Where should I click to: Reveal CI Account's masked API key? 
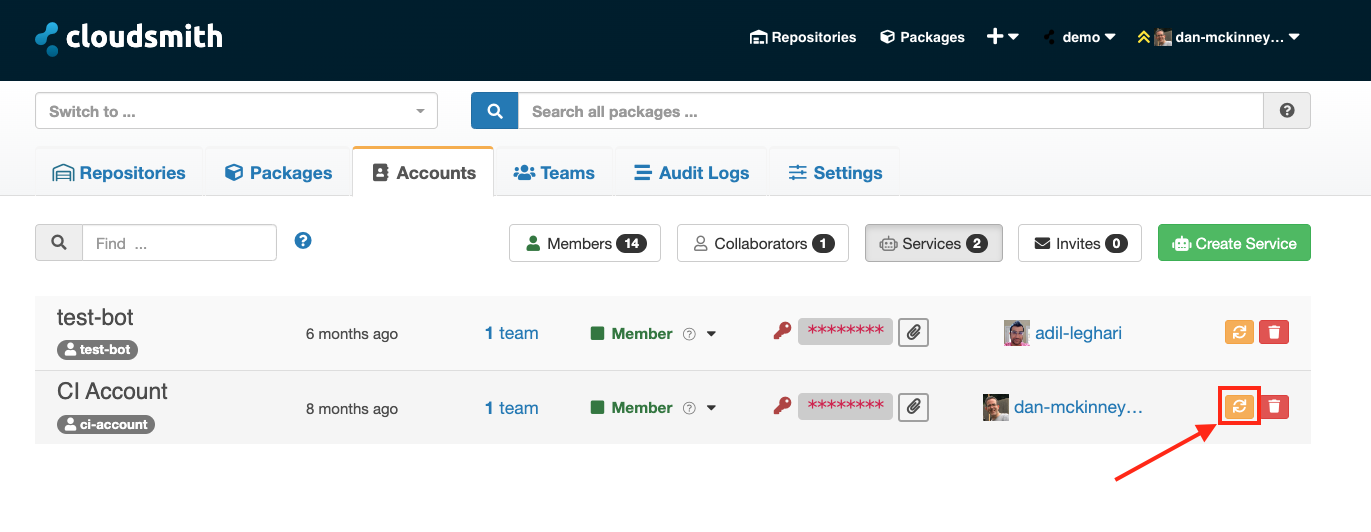pos(845,405)
